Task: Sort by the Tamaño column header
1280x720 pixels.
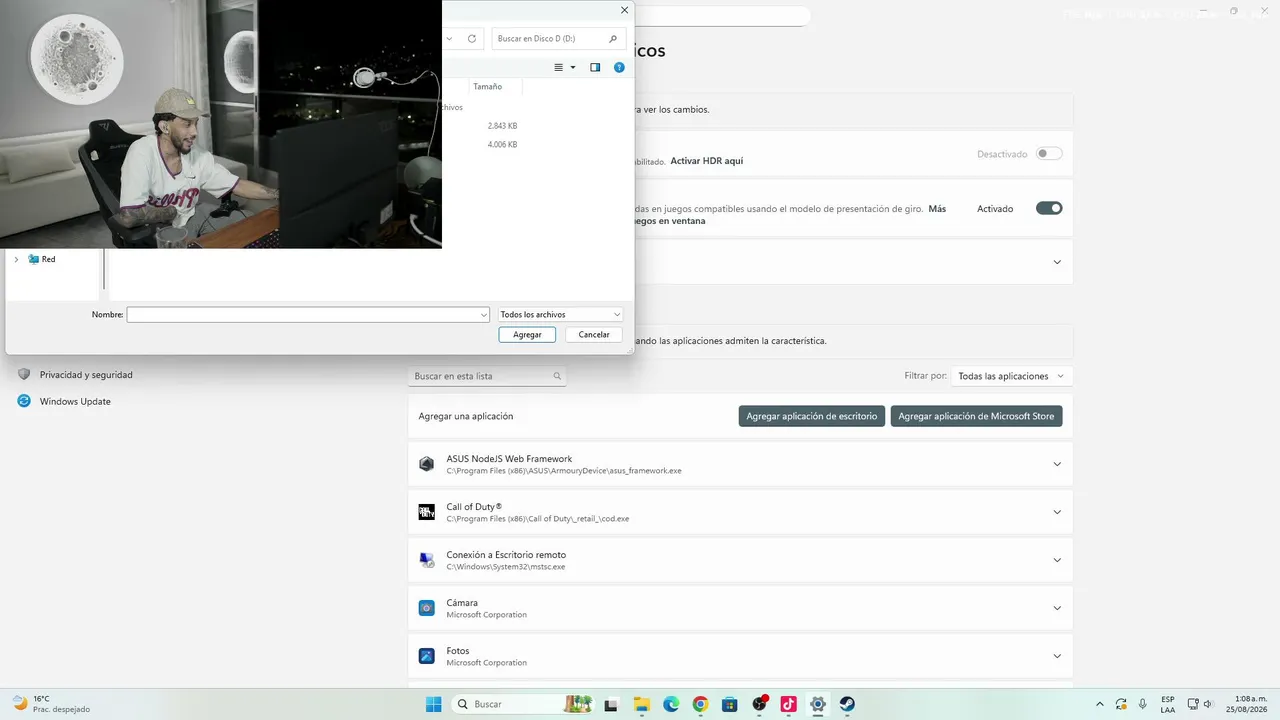Action: 488,87
